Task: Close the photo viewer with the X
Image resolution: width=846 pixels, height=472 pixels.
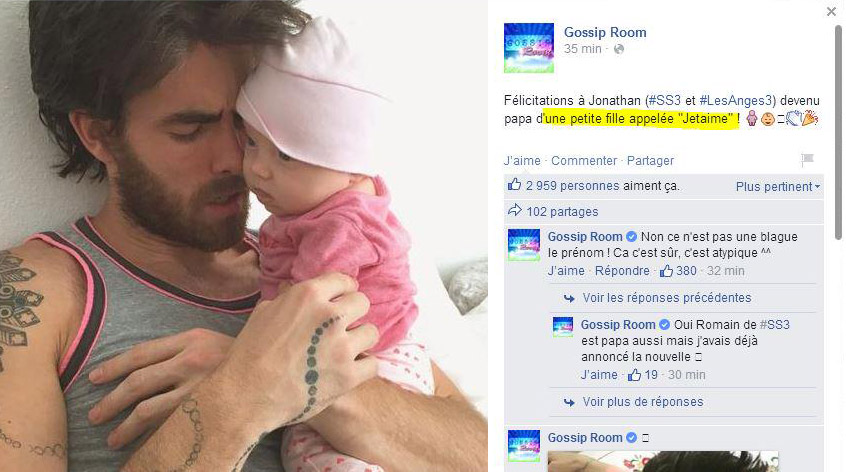Action: (831, 11)
